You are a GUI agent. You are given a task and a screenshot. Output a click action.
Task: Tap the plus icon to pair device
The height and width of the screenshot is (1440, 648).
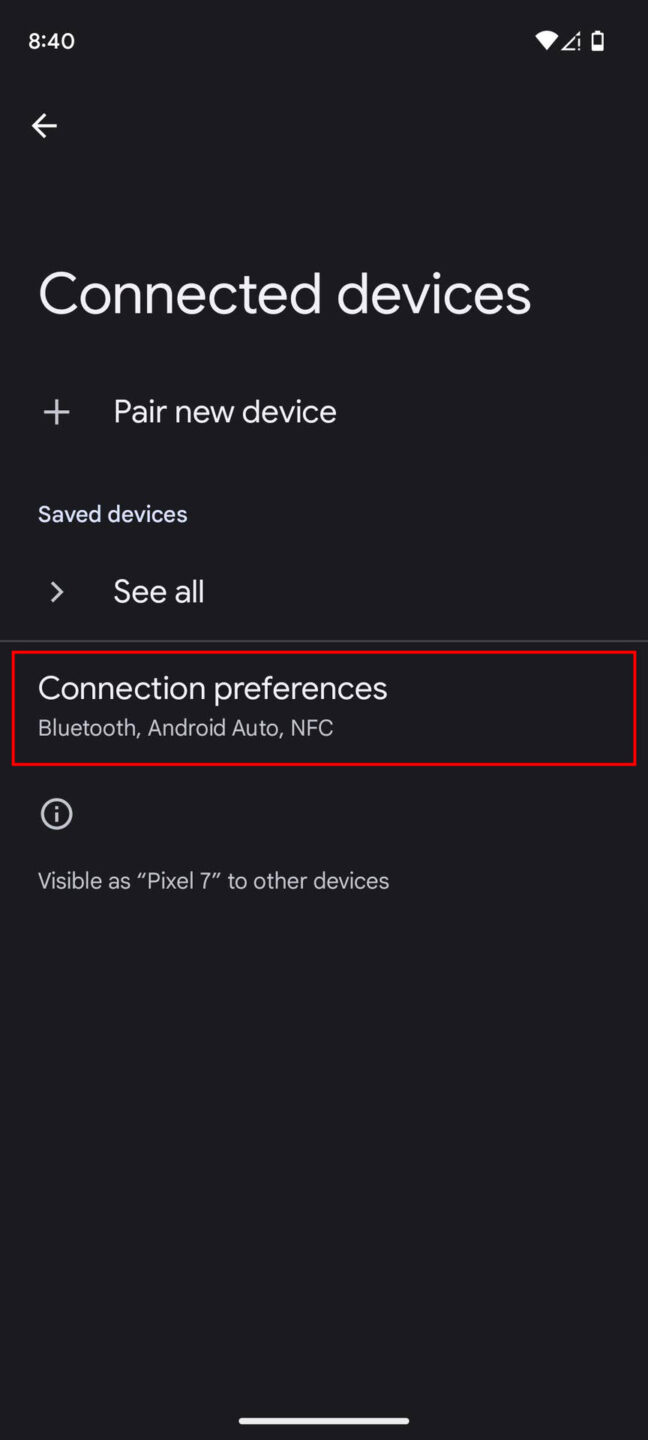[56, 411]
